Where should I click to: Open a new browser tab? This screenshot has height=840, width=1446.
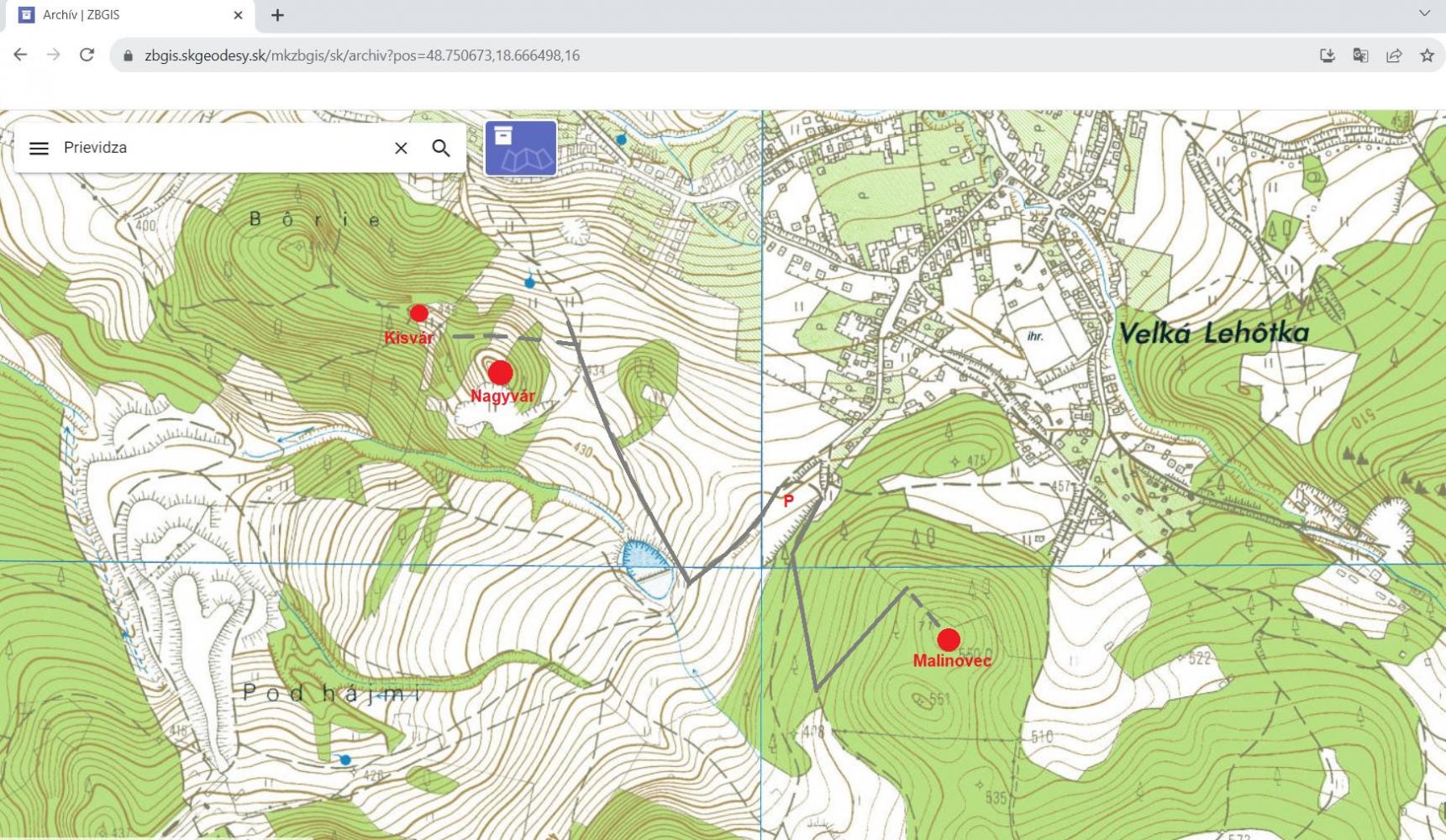tap(277, 15)
